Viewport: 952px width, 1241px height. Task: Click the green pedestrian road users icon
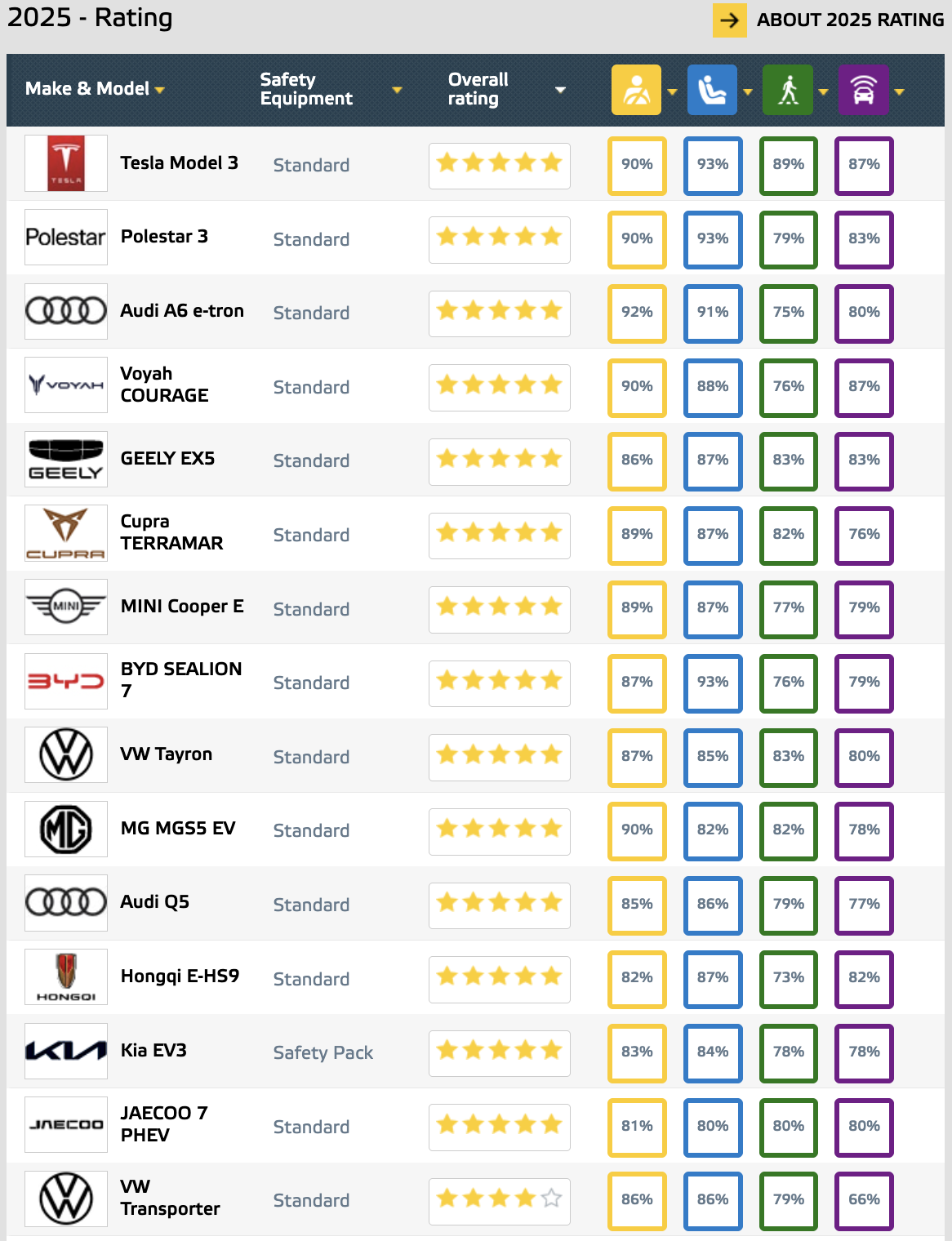pyautogui.click(x=788, y=90)
